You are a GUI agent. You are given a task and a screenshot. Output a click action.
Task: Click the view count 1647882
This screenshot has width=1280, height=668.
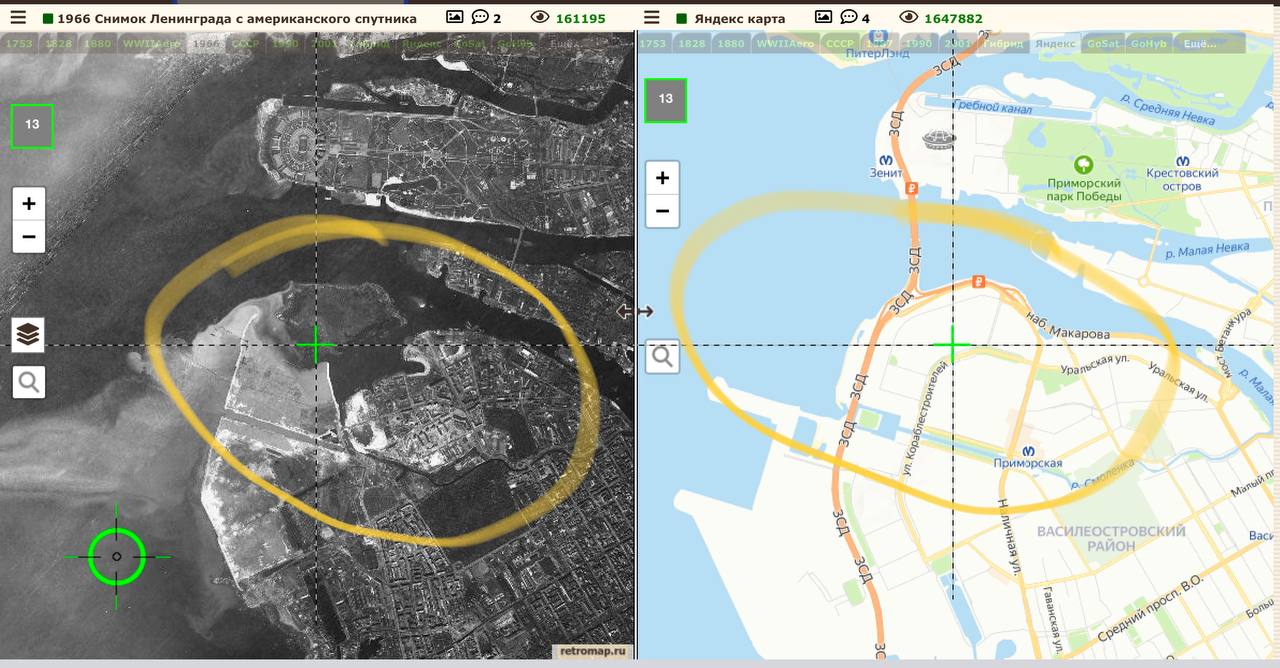[954, 18]
